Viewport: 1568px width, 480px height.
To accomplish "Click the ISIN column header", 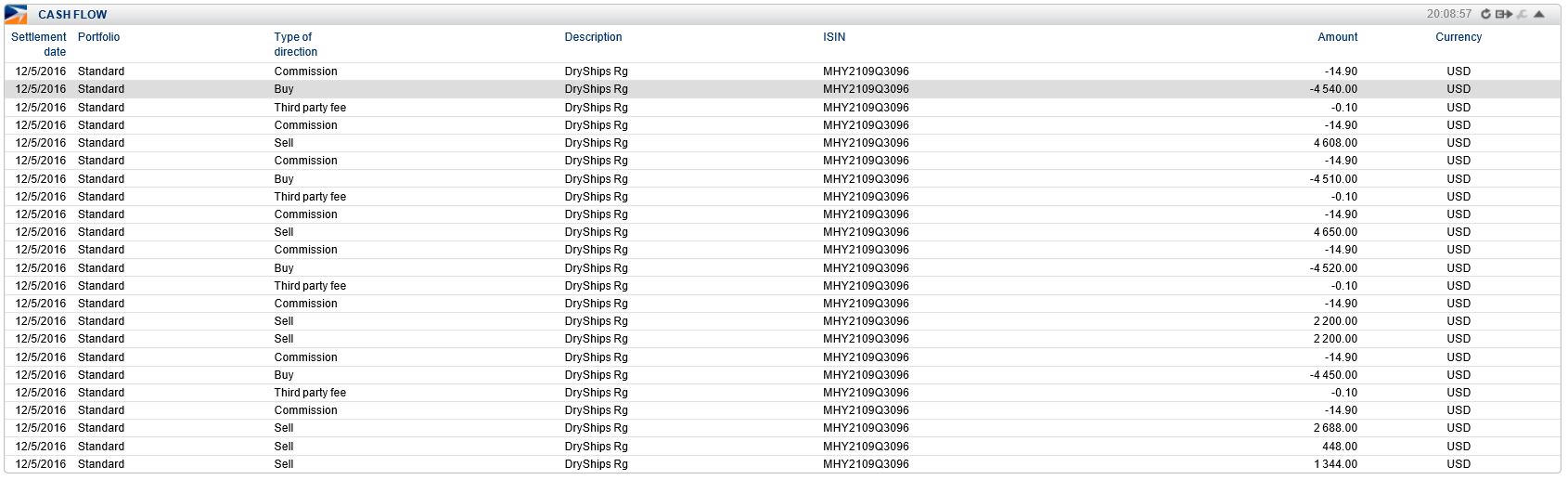I will [x=834, y=37].
